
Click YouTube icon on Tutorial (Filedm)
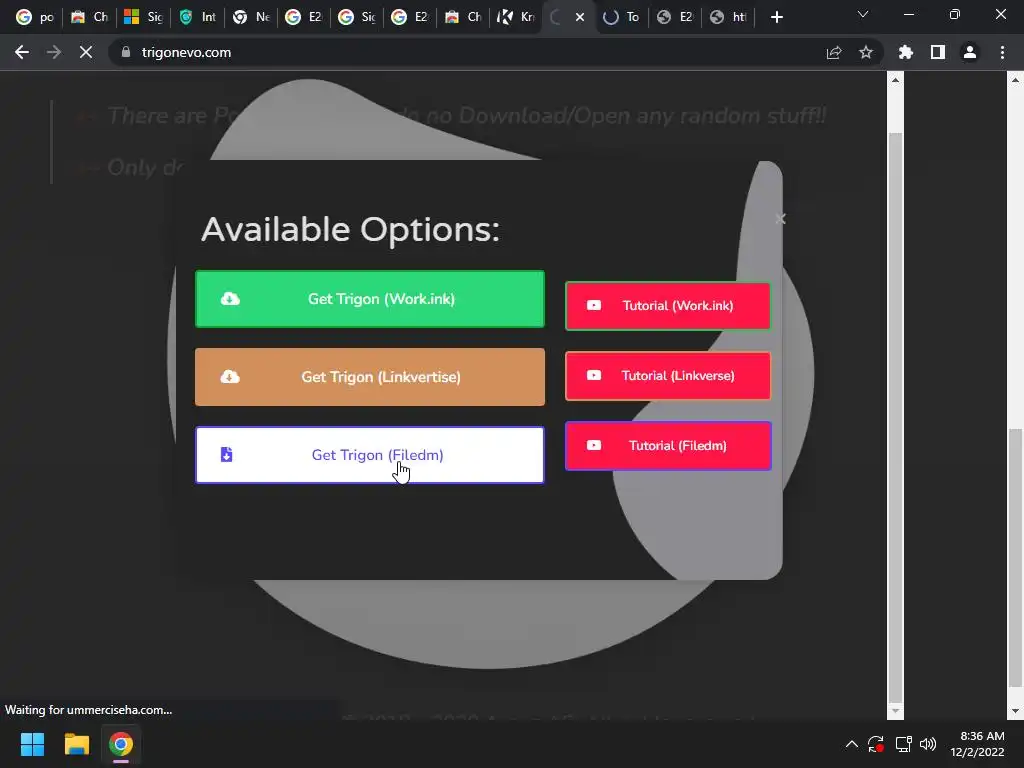[x=594, y=445]
